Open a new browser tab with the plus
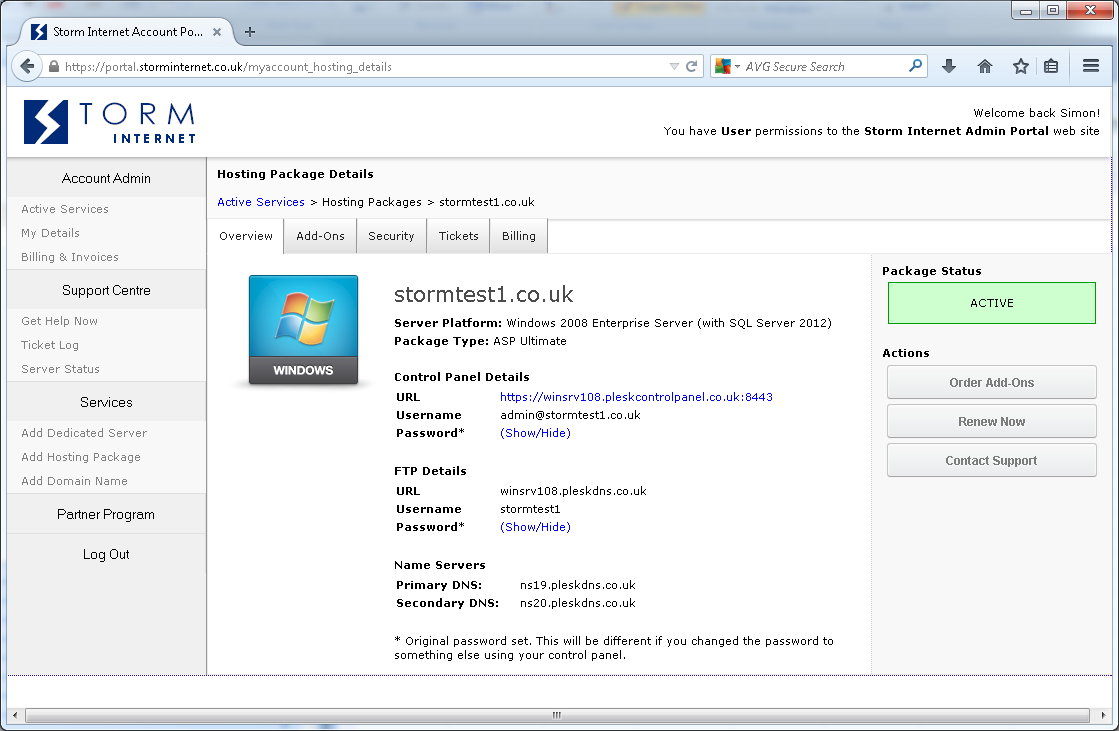This screenshot has width=1119, height=731. pyautogui.click(x=249, y=31)
